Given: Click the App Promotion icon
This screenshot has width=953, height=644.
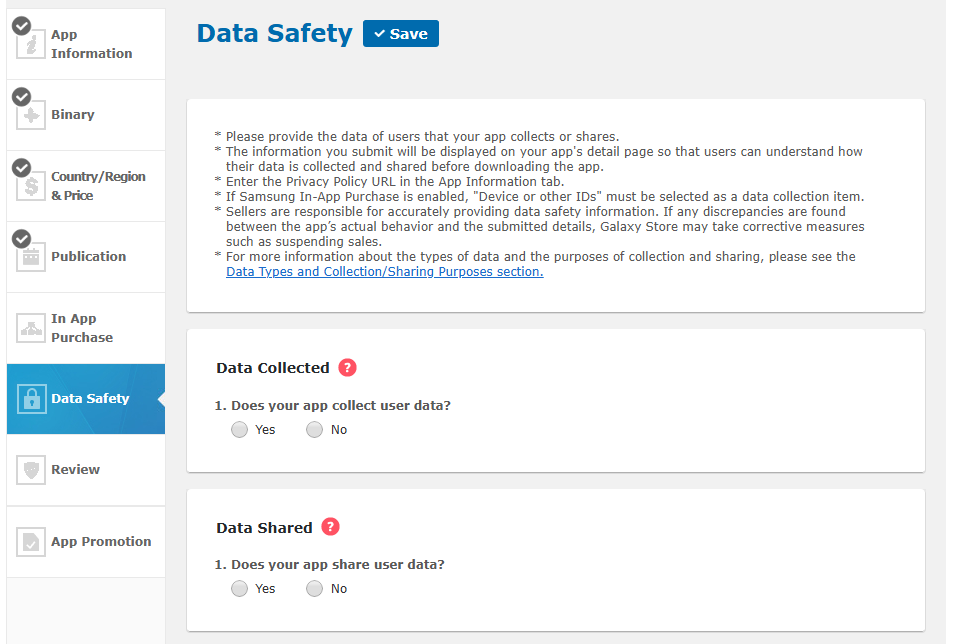Looking at the screenshot, I should tap(31, 542).
